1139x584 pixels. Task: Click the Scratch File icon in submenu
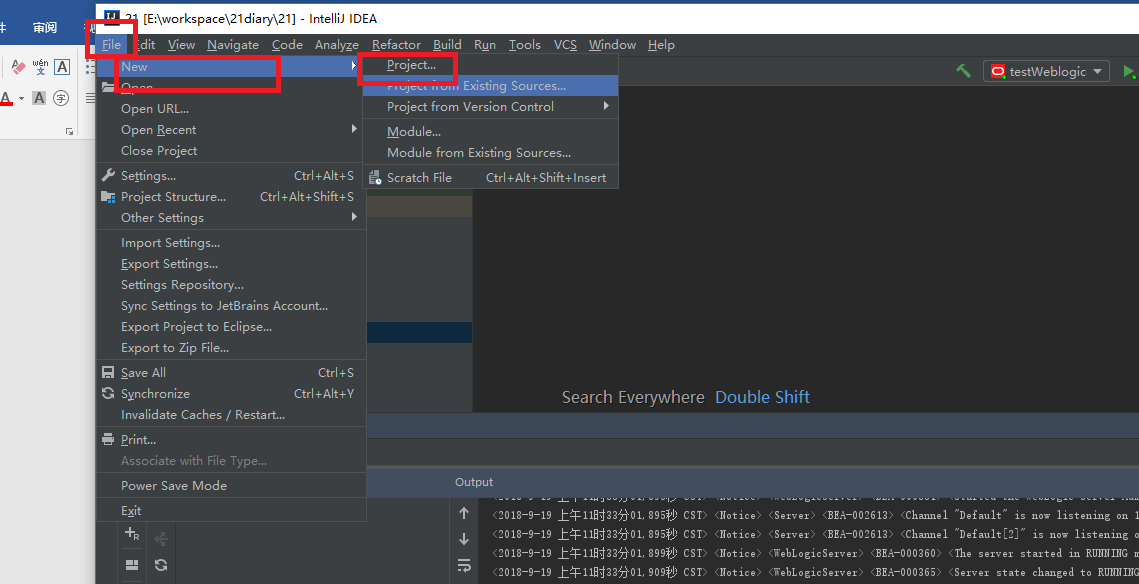[x=375, y=177]
